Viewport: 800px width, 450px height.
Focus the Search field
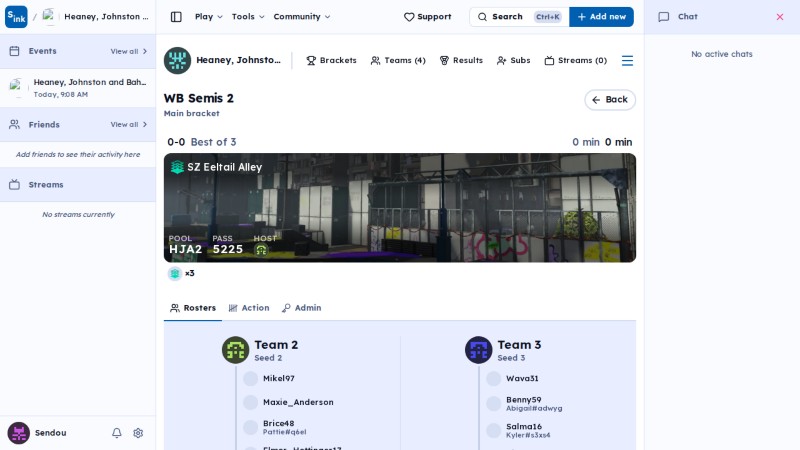pos(519,17)
